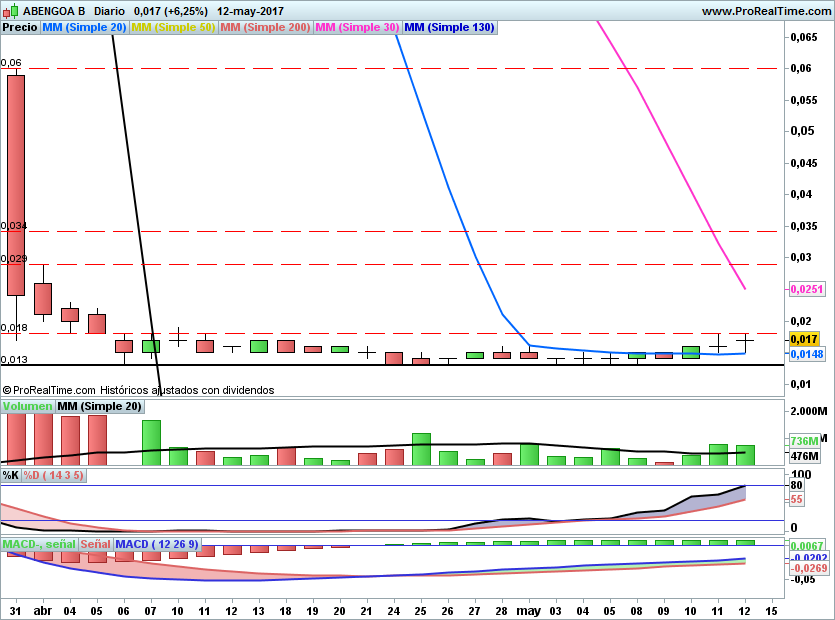
Task: Click the MACD - señal histogram label
Action: coord(38,544)
